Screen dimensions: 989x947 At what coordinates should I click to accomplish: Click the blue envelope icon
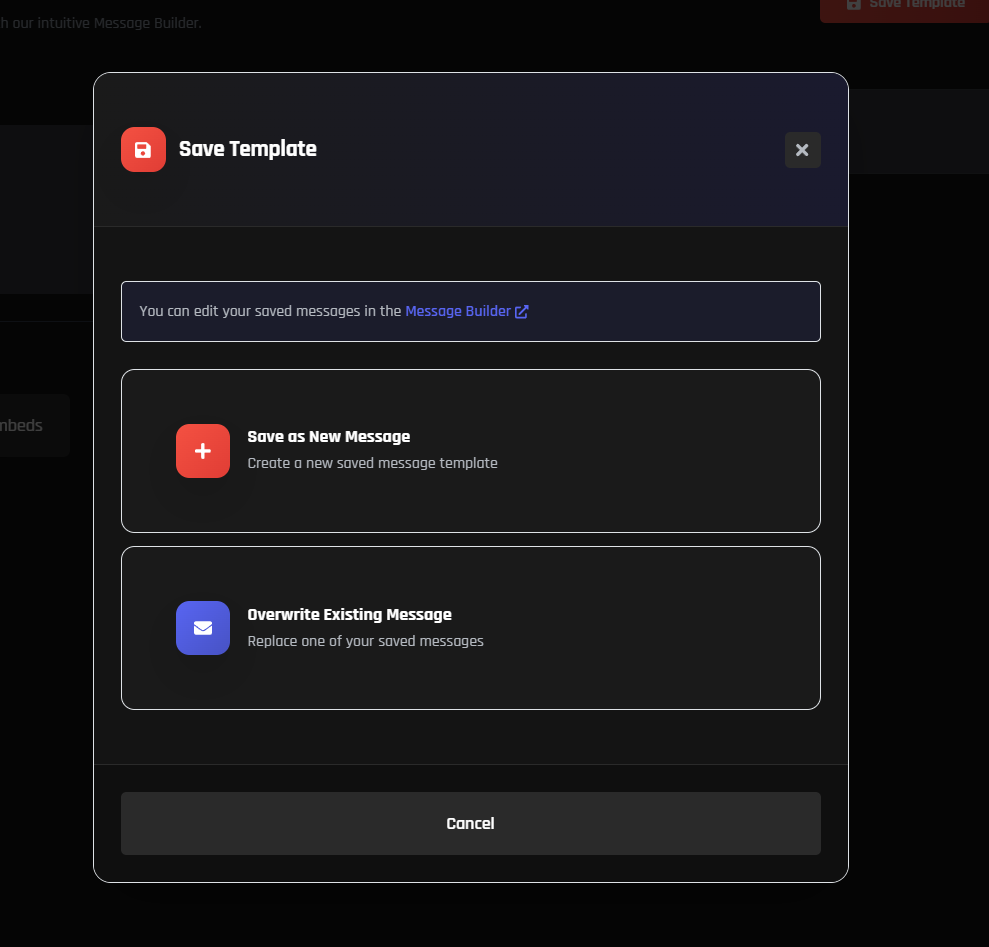[x=203, y=628]
